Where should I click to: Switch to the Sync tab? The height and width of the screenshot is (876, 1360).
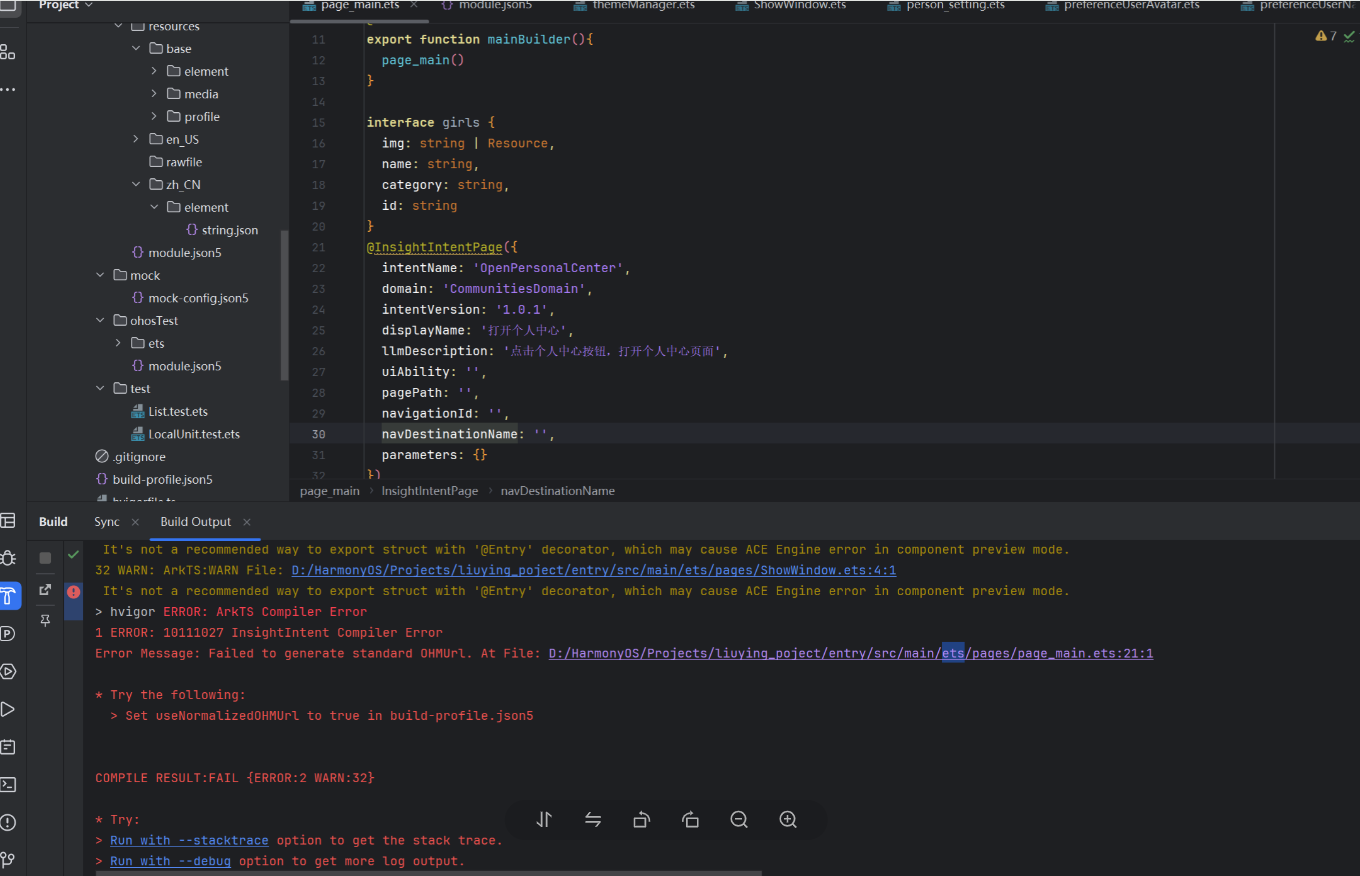point(107,522)
